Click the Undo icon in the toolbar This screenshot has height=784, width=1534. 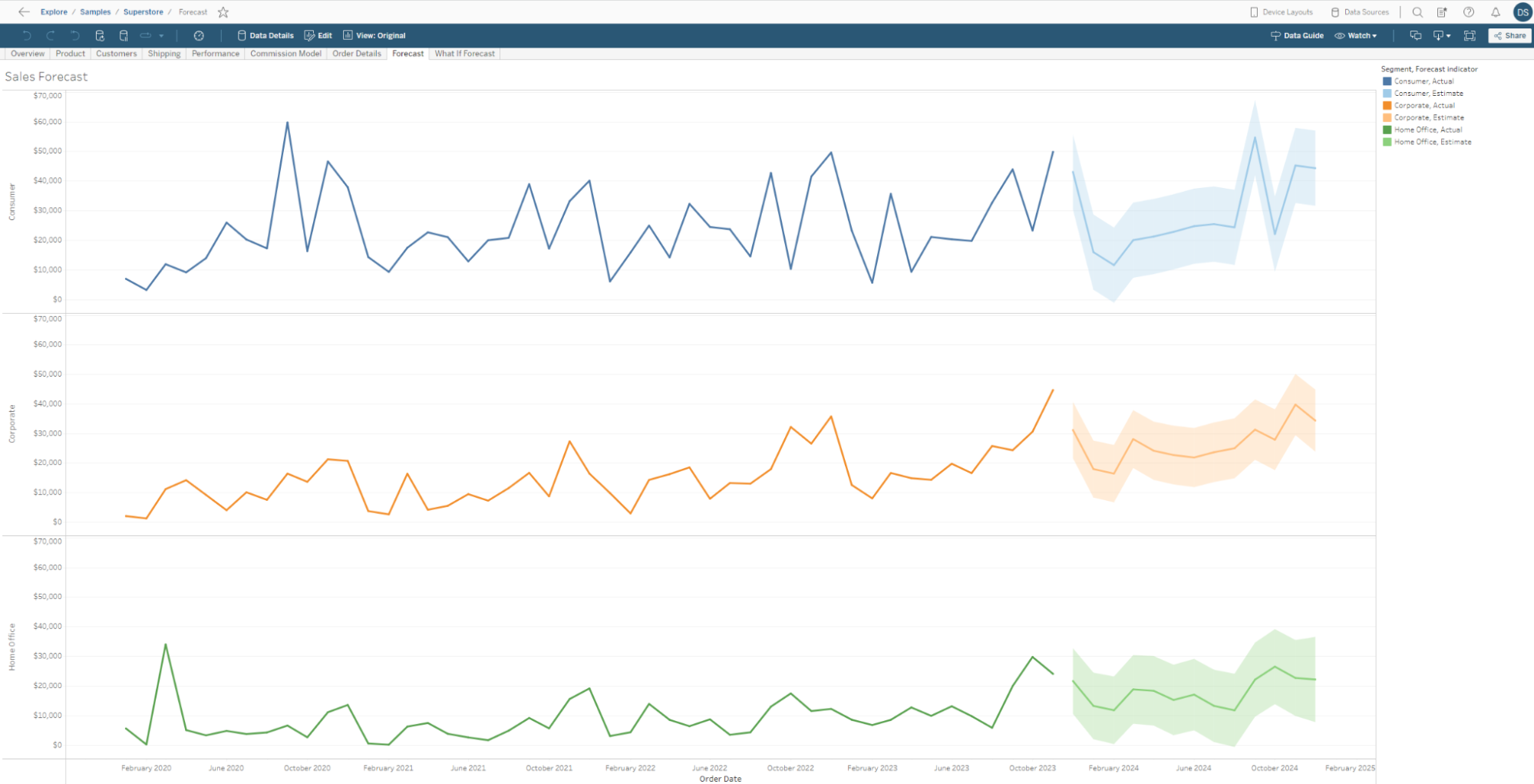(x=28, y=35)
